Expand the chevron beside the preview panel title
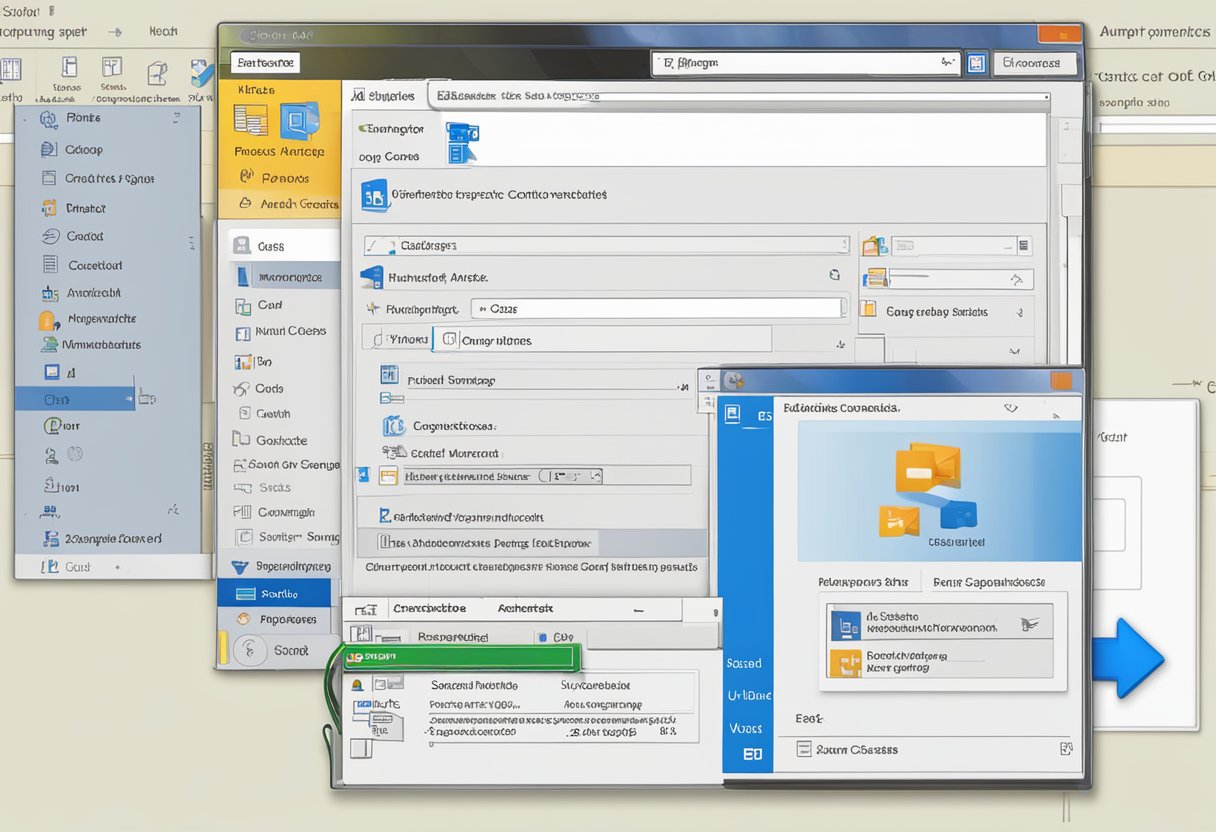This screenshot has height=832, width=1216. point(1010,408)
